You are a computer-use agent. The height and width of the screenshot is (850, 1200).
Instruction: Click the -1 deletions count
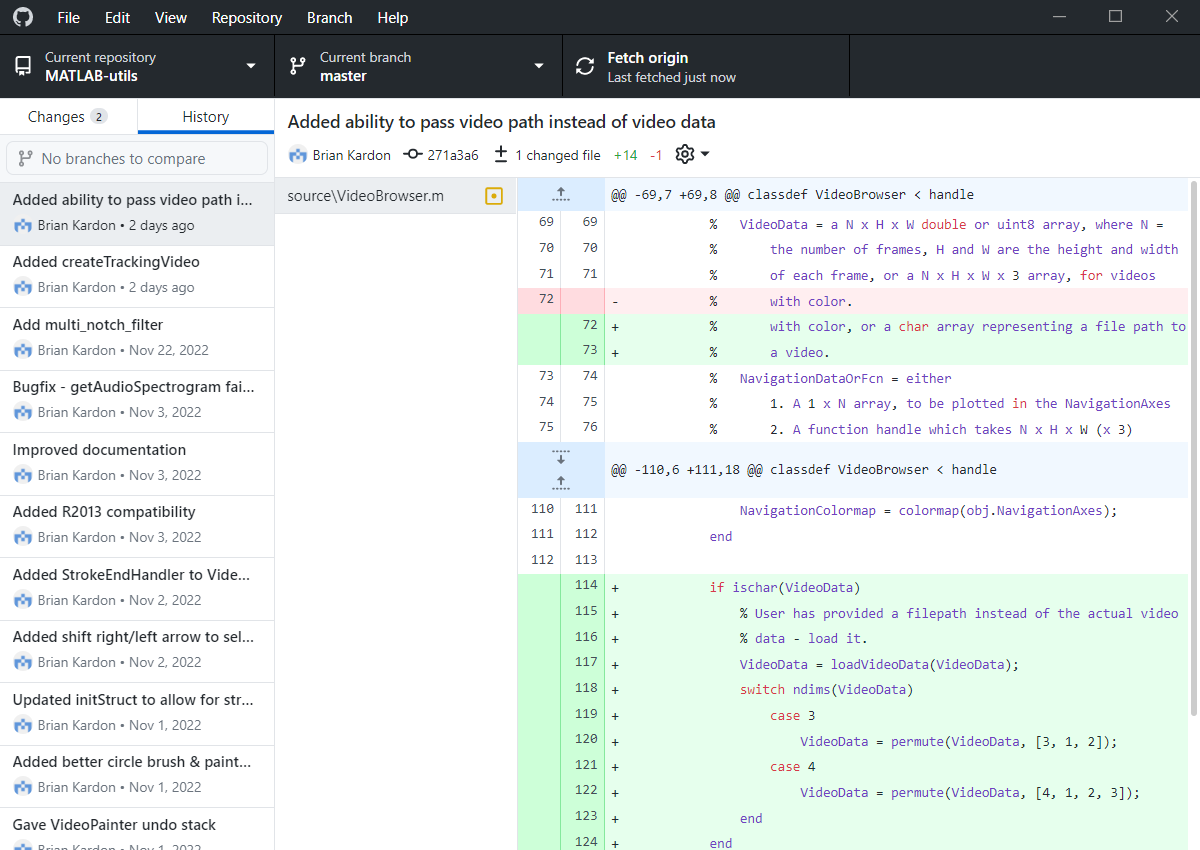pos(656,155)
